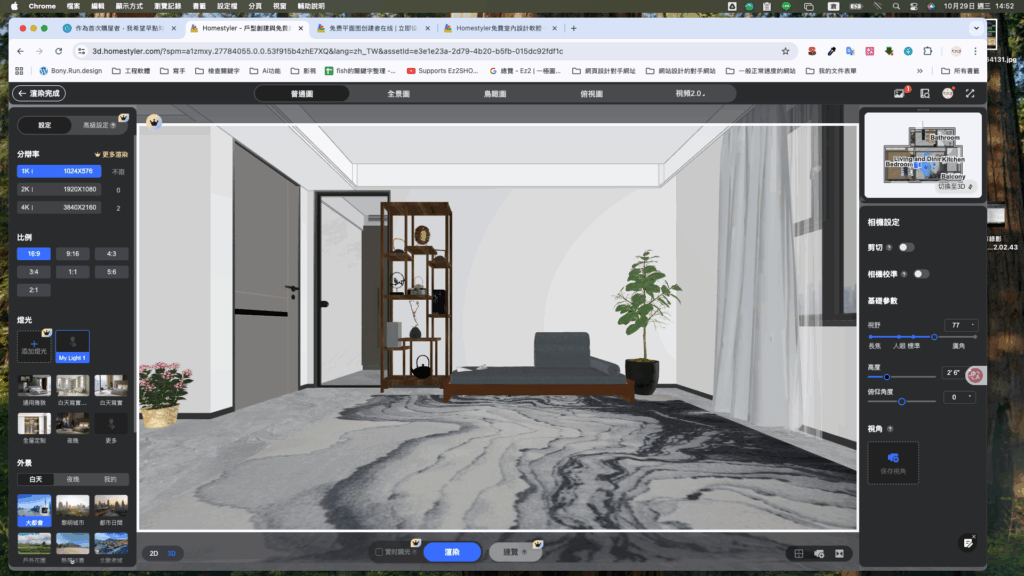
Task: Select the 9:16 aspect ratio option
Action: (73, 253)
